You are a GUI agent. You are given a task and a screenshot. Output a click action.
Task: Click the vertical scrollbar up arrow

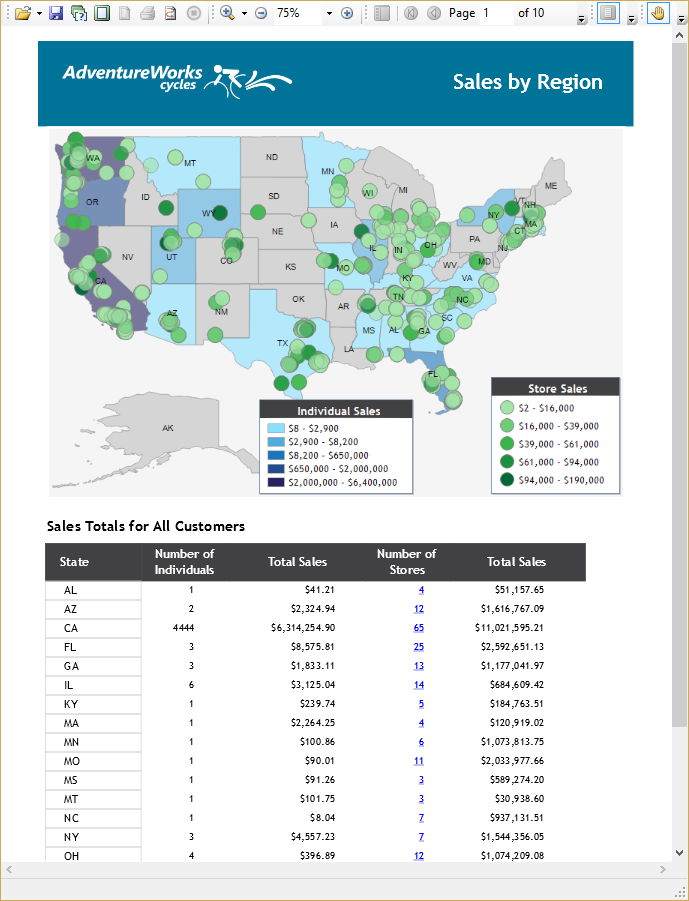679,35
